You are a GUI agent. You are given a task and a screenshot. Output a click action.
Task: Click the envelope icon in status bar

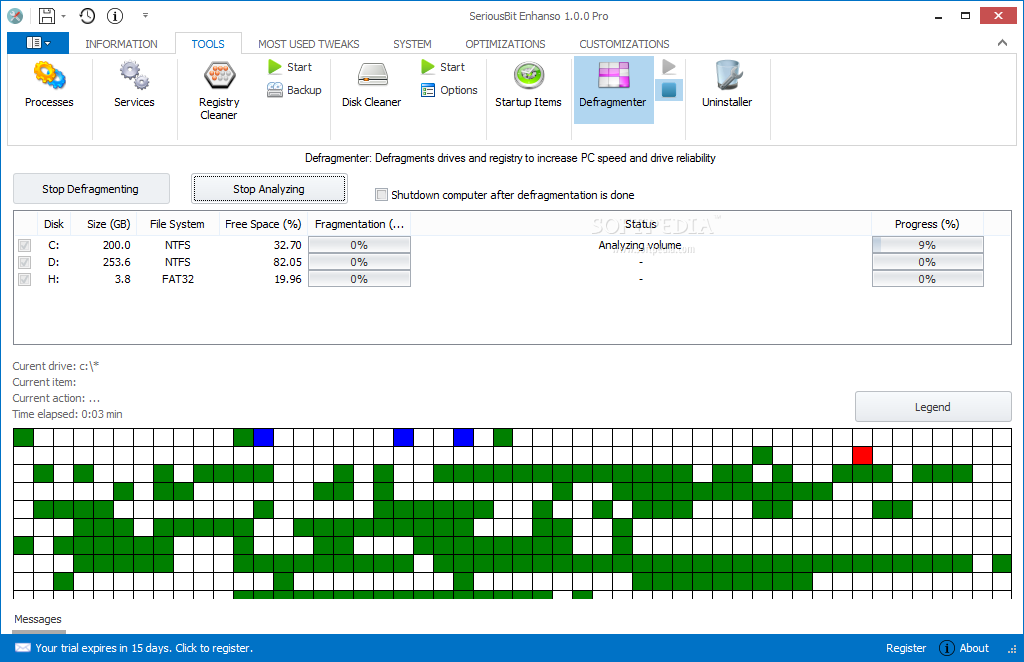(22, 648)
